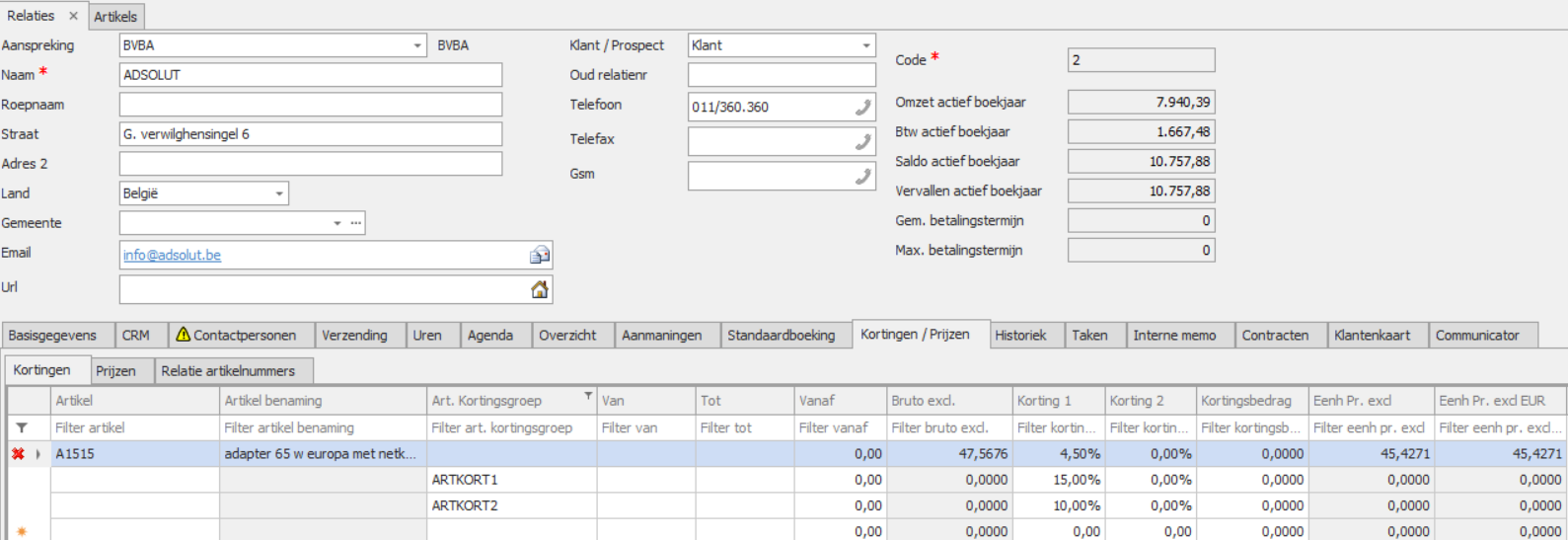Open the Aanspreking dropdown
1568x540 pixels.
[x=417, y=45]
